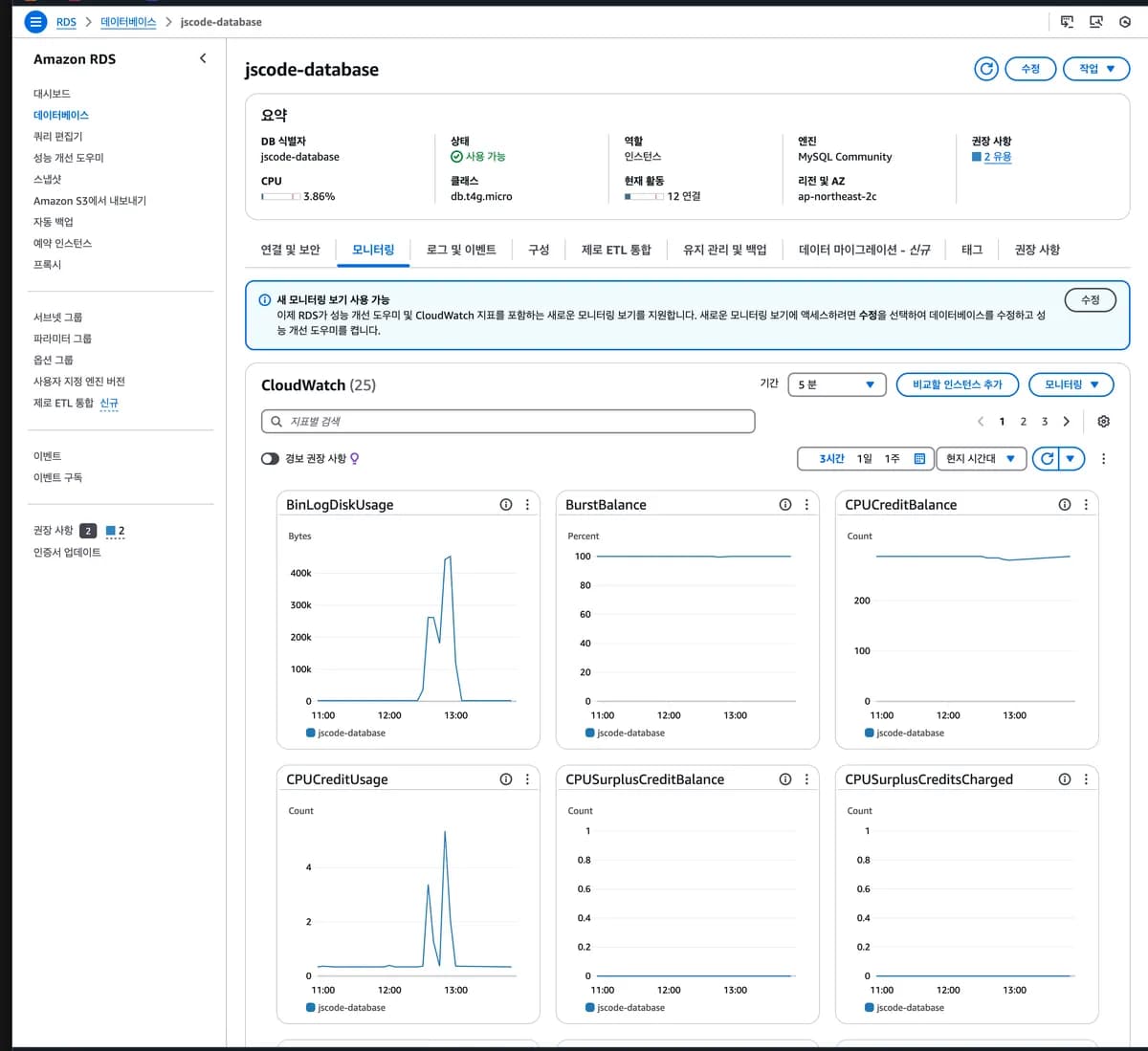Collapse the Amazon RDS sidebar chevron
The width and height of the screenshot is (1148, 1051).
pyautogui.click(x=203, y=58)
